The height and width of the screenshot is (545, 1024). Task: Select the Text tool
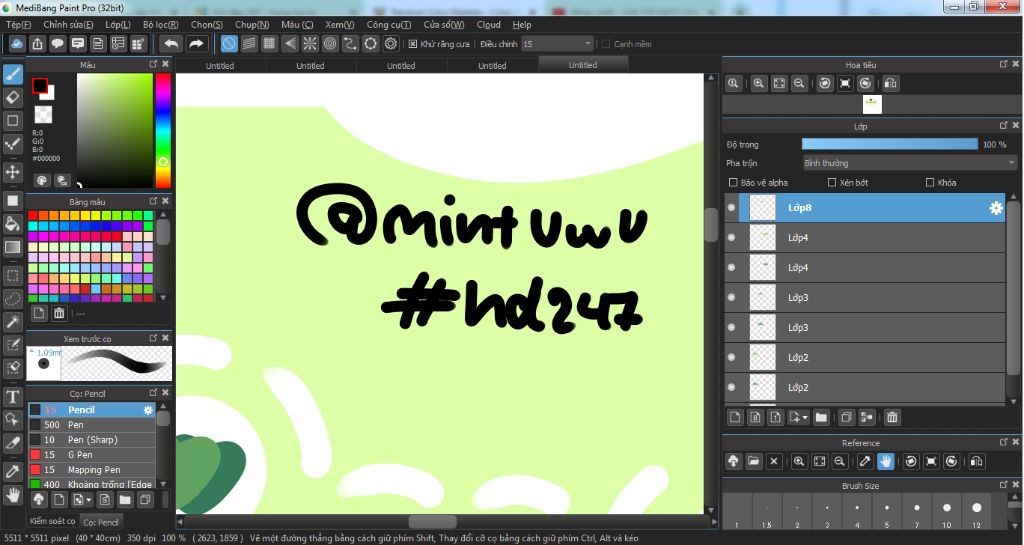tap(12, 397)
